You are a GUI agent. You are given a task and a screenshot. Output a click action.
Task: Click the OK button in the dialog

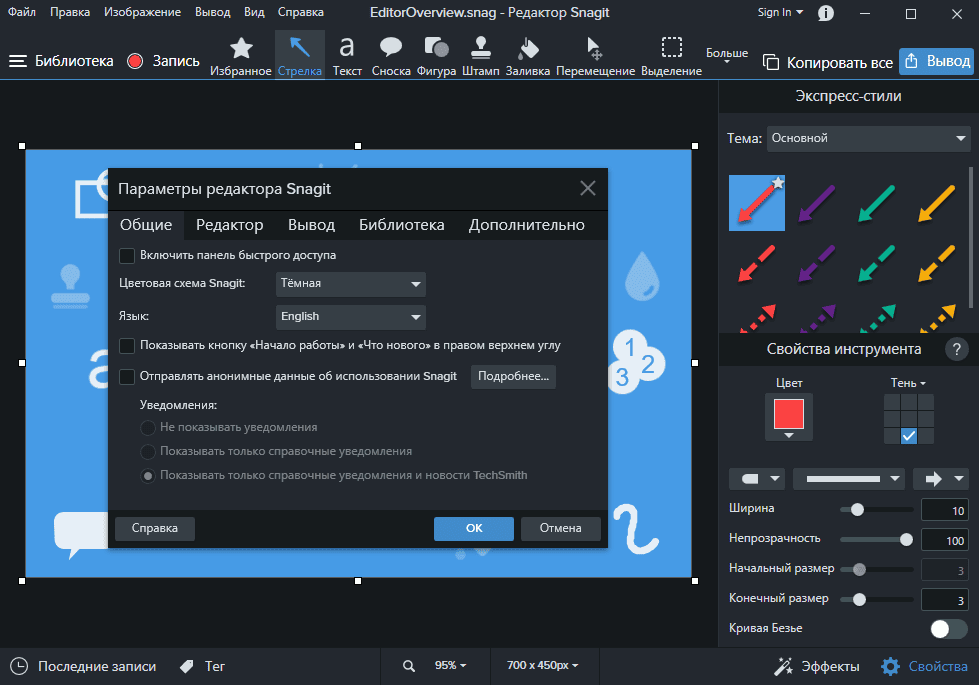point(474,528)
